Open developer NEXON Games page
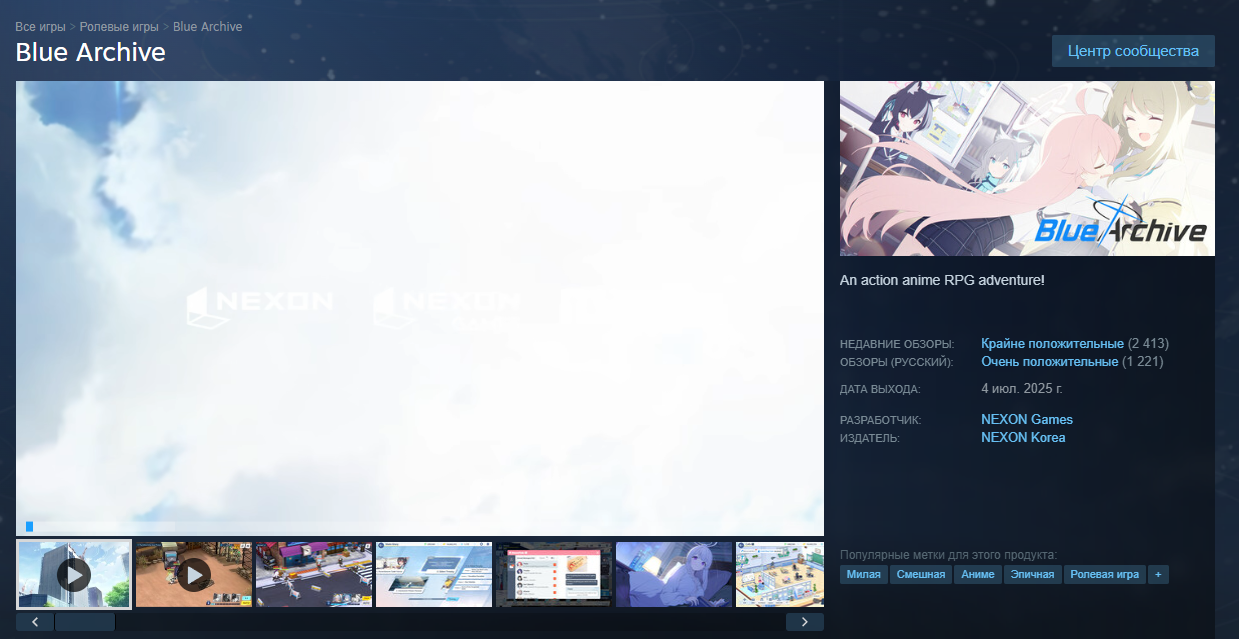The width and height of the screenshot is (1239, 639). 1027,419
